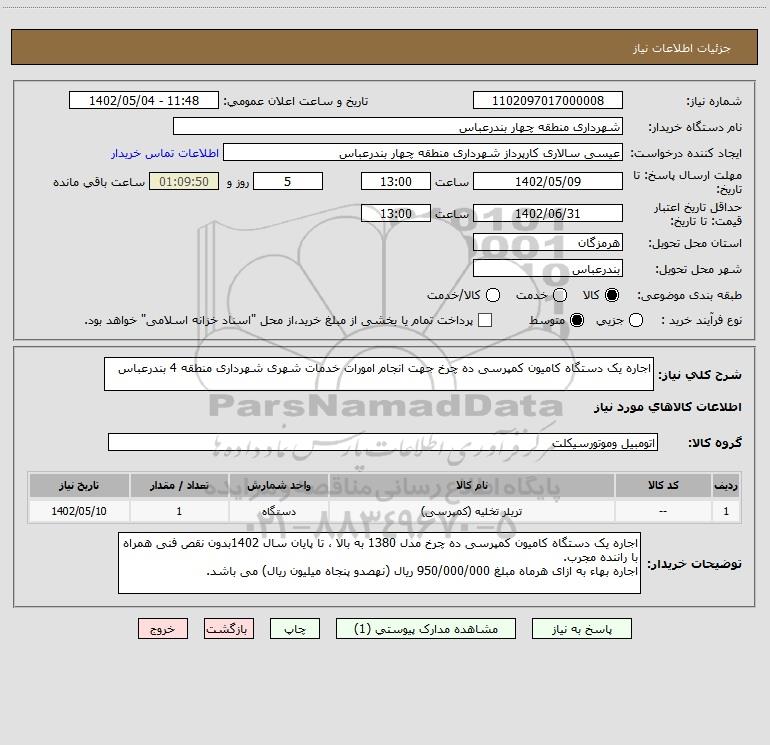Open مشاهده مدارک پیوستی (1) attachments

pos(426,629)
